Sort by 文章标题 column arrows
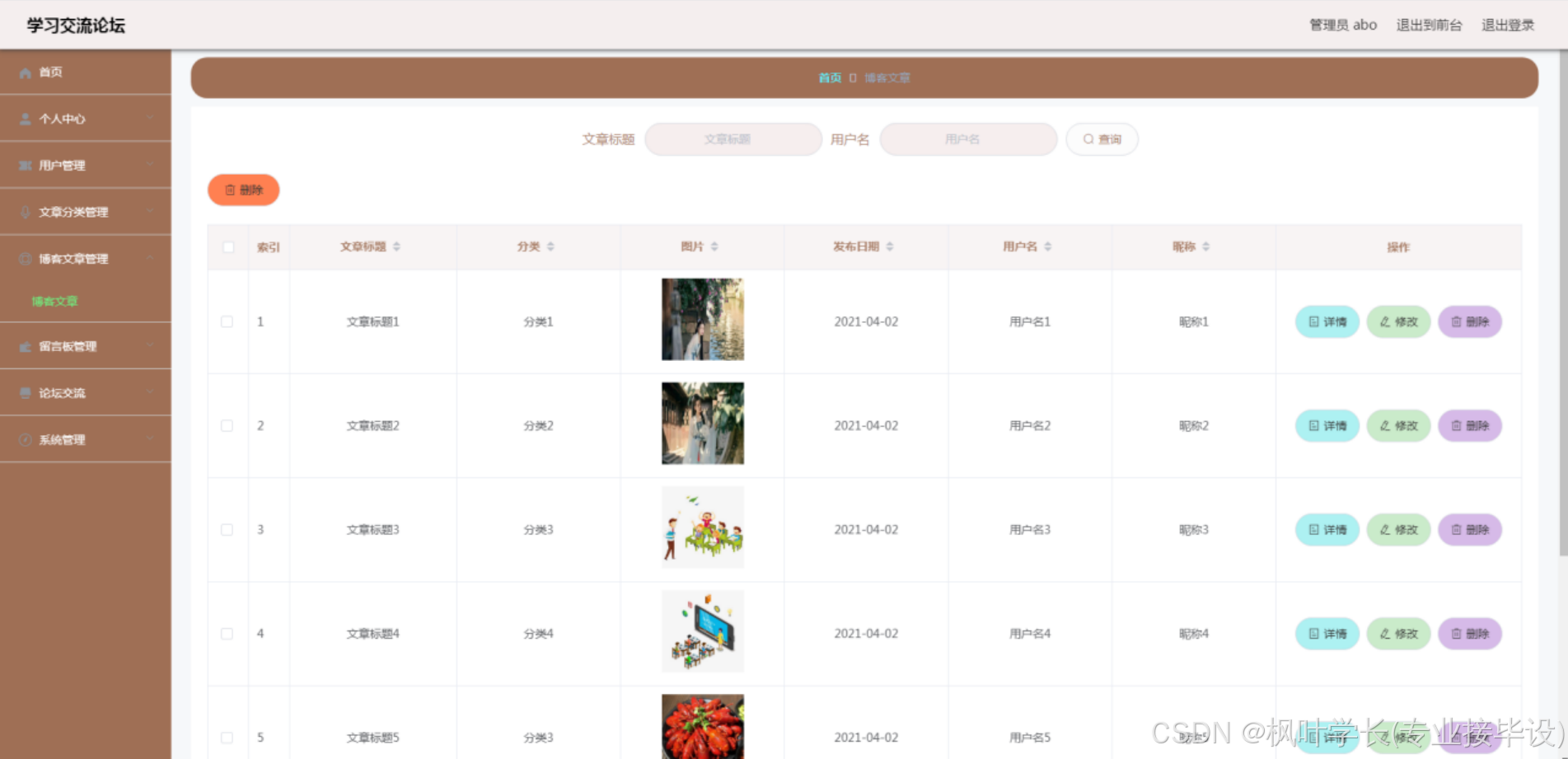 click(x=396, y=246)
